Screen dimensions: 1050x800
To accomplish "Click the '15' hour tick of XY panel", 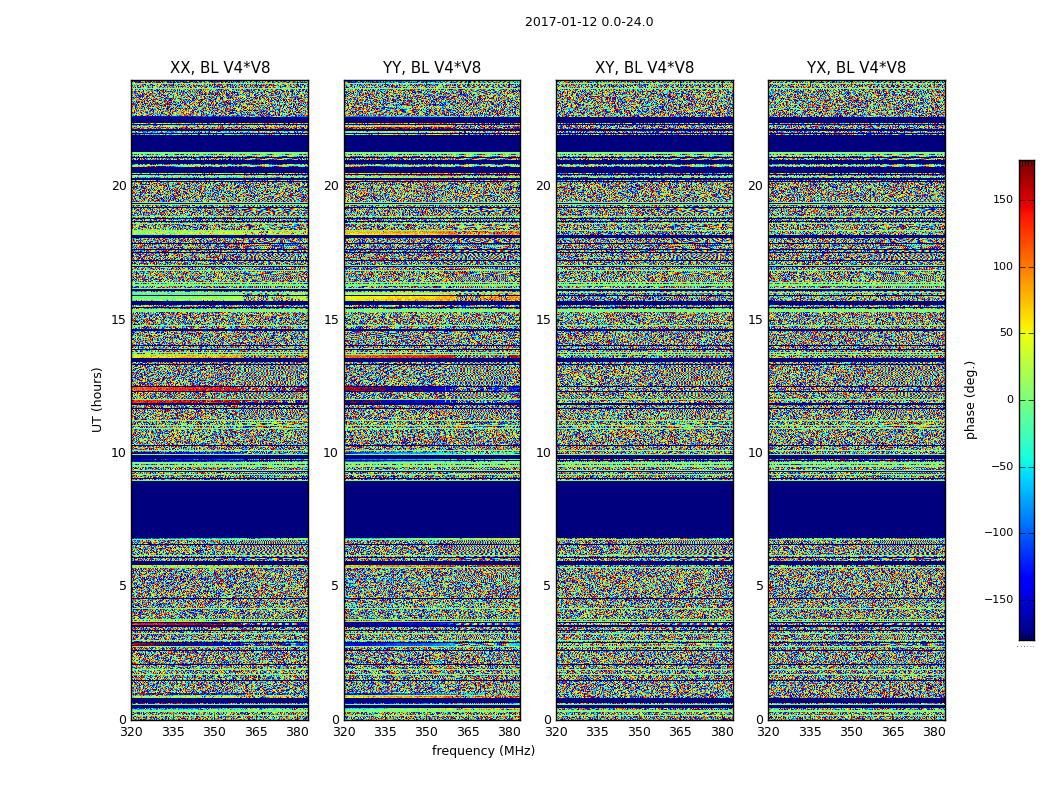I will (544, 320).
